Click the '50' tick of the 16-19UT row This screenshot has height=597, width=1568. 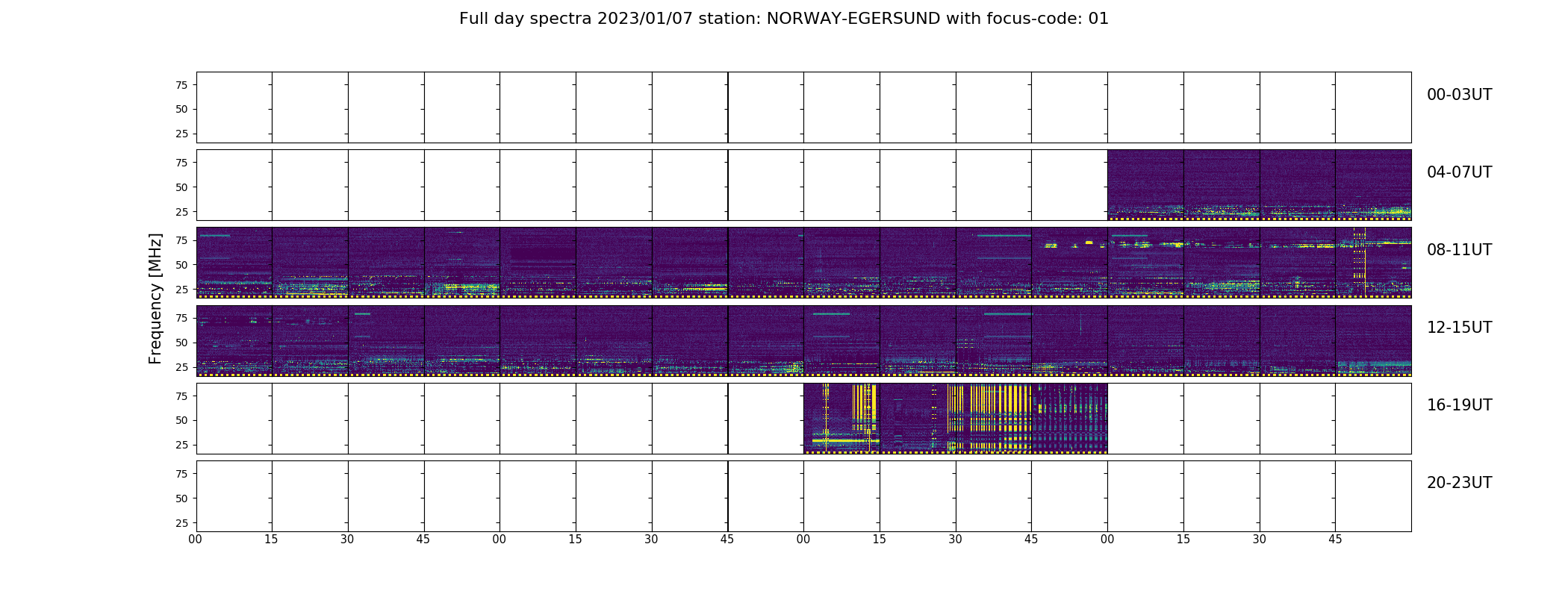181,420
